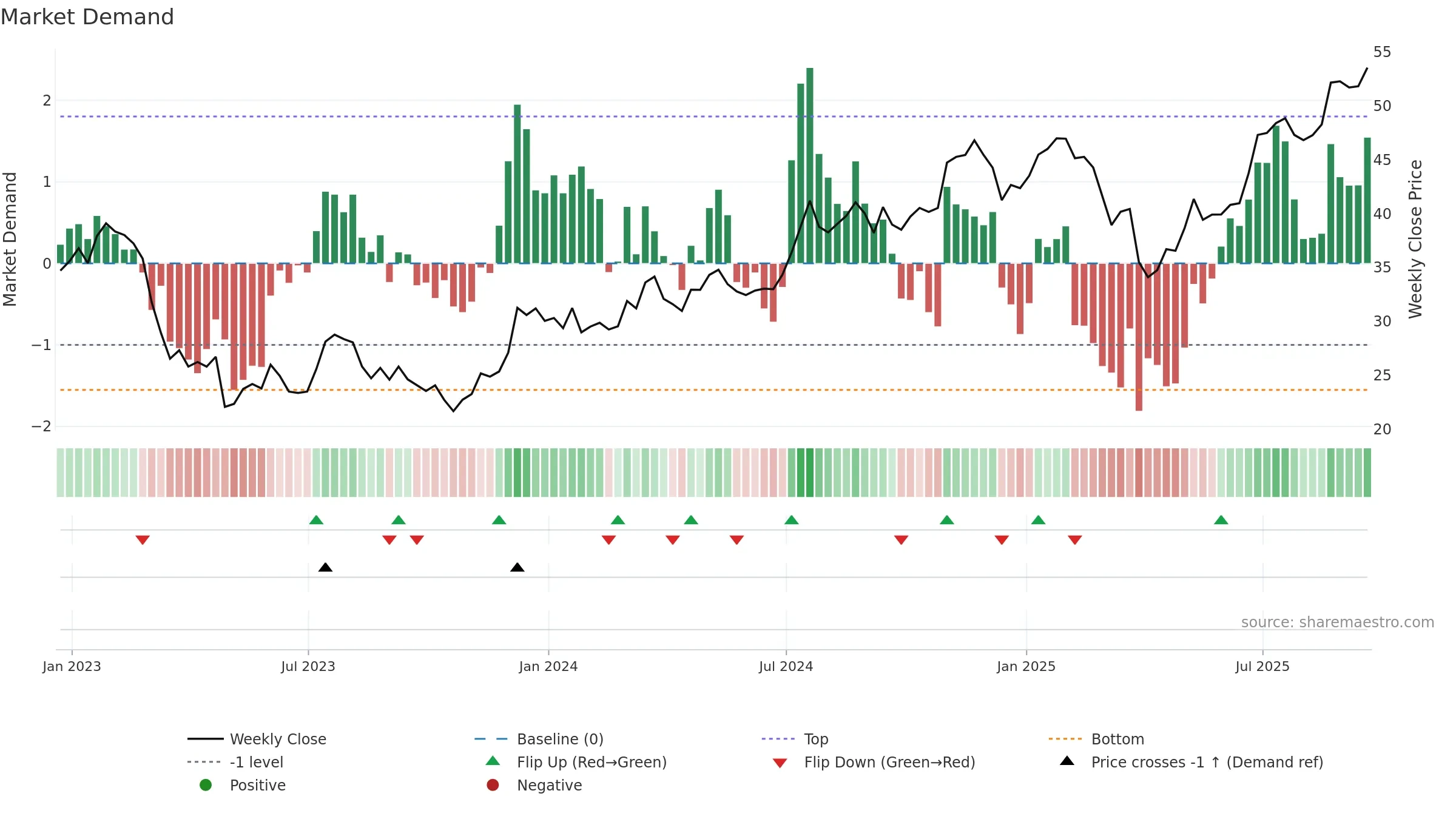Select the green Positive circle in the legend
Image resolution: width=1456 pixels, height=819 pixels.
tap(206, 785)
